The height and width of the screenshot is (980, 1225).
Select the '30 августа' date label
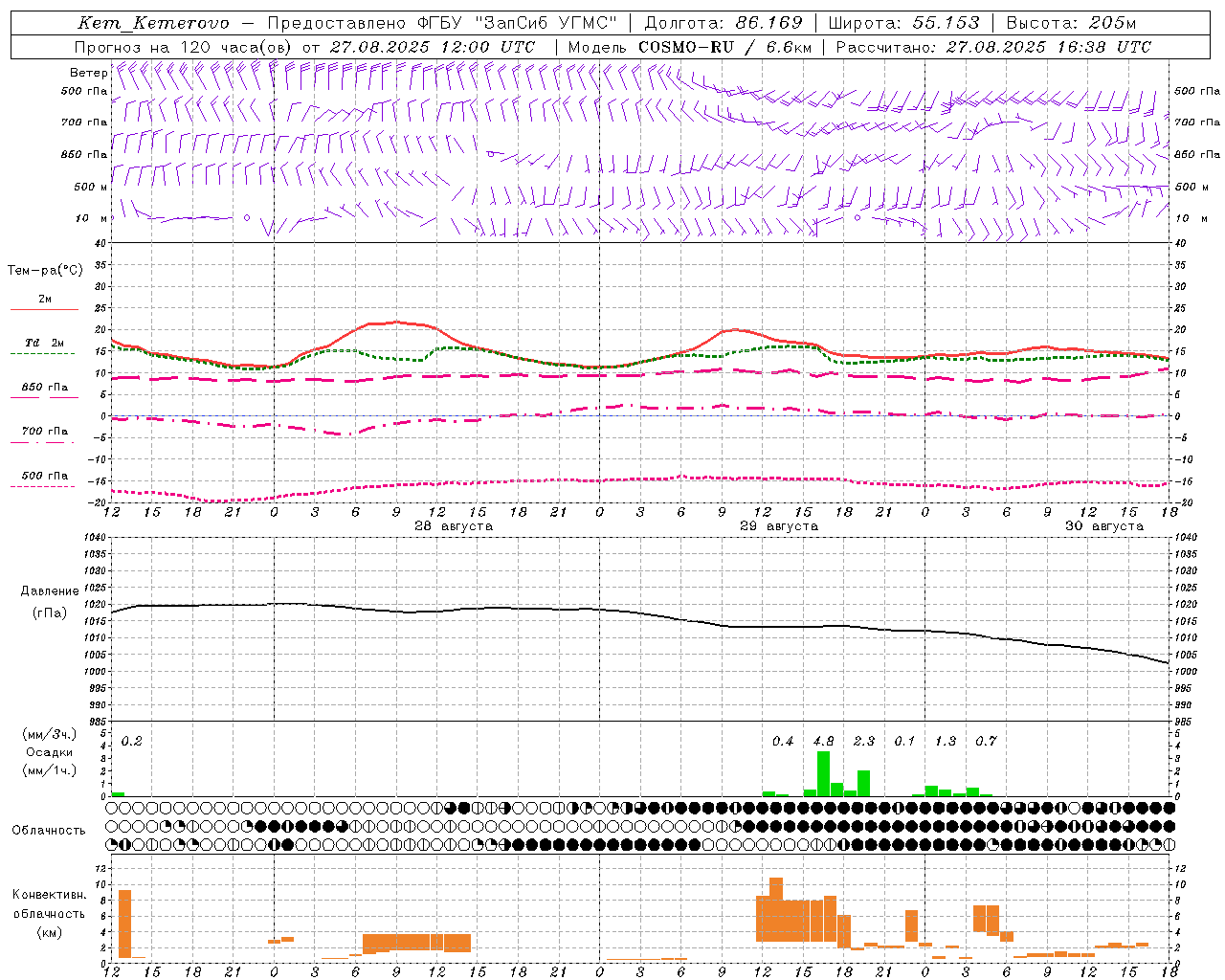1104,526
